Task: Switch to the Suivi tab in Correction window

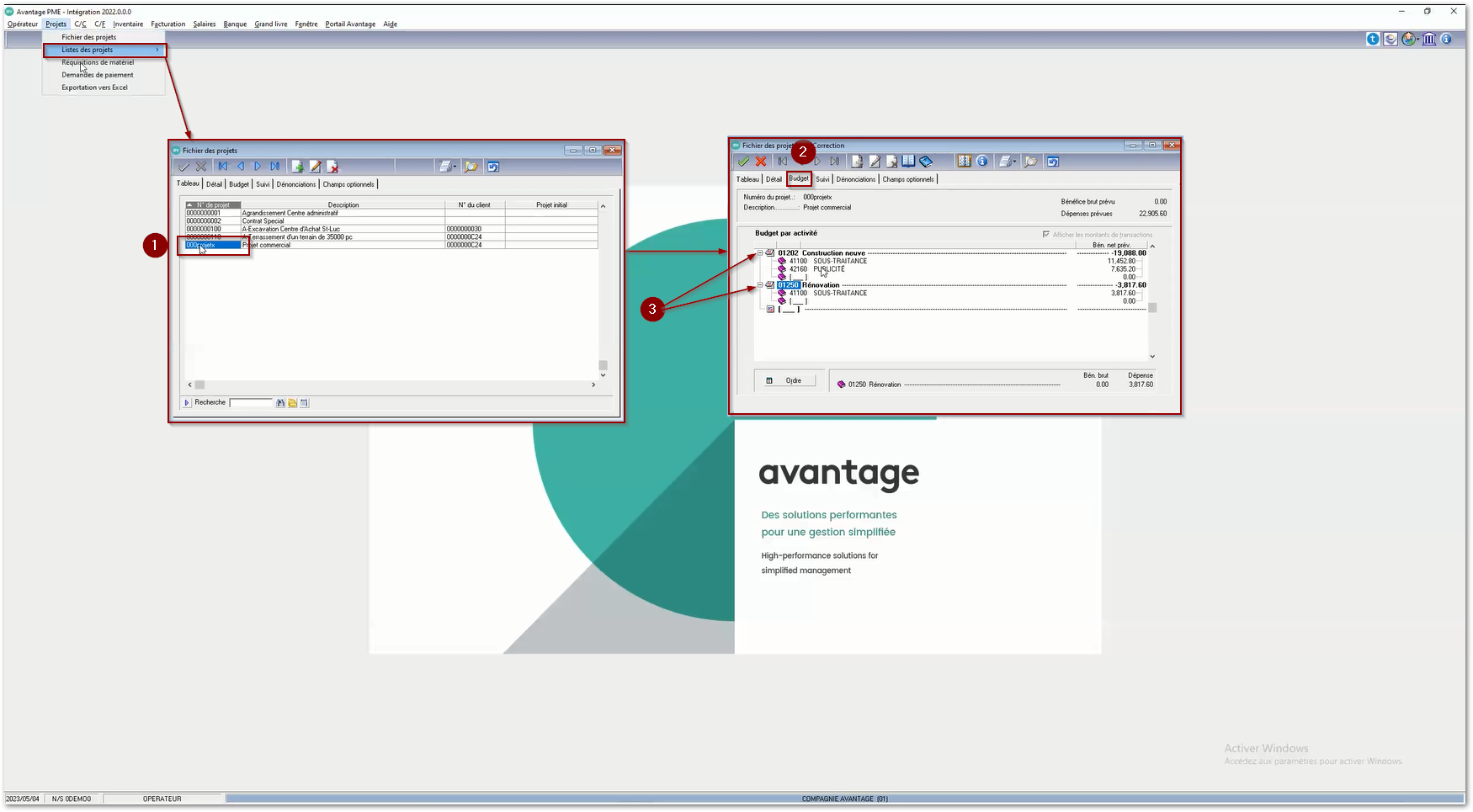Action: click(x=822, y=179)
